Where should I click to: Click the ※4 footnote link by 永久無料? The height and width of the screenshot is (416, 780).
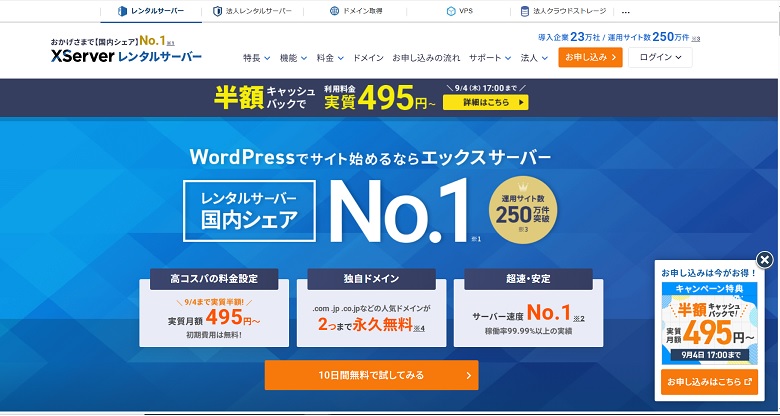point(419,328)
